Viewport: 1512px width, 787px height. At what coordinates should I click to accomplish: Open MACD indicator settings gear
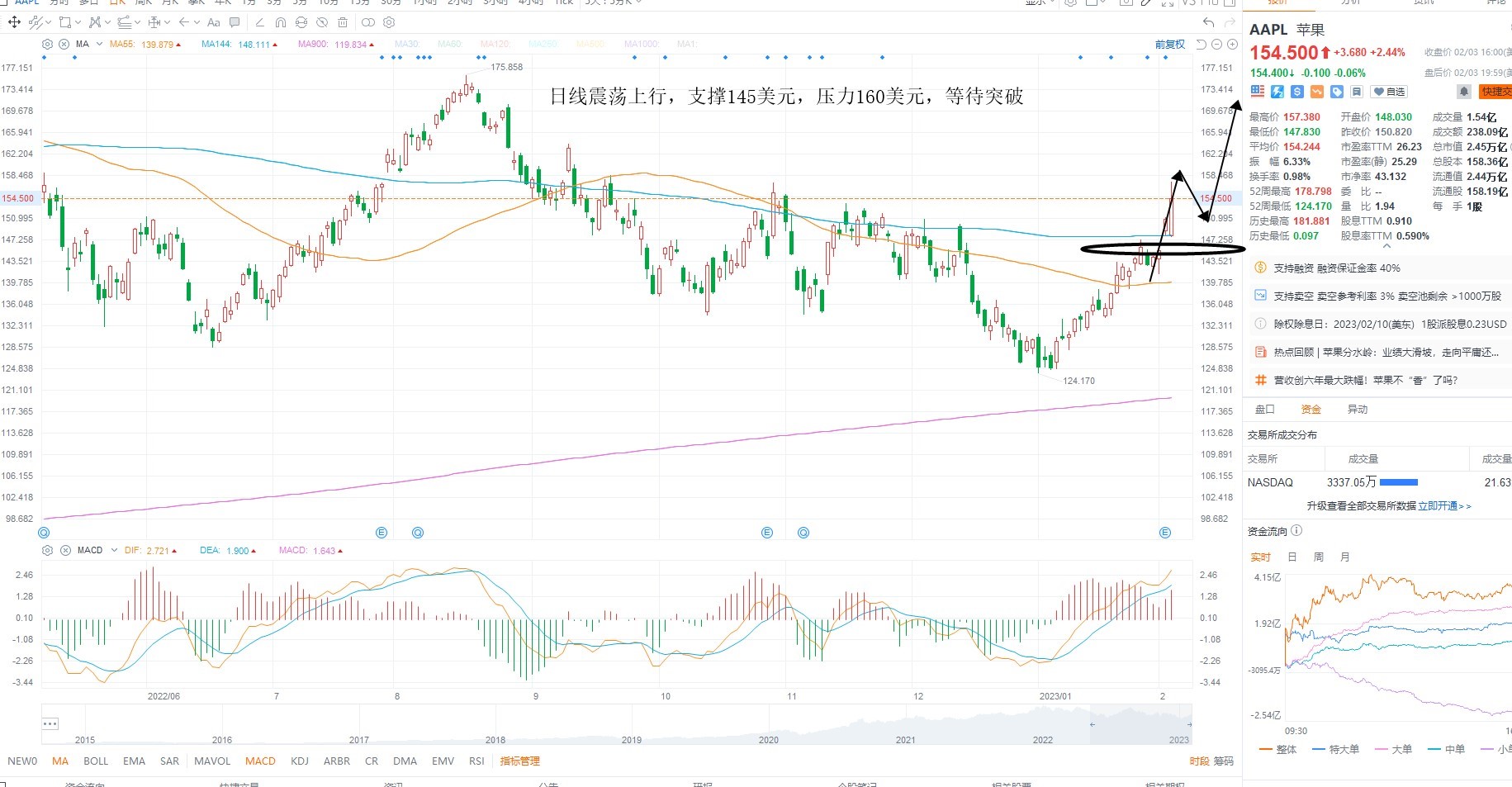tap(47, 550)
